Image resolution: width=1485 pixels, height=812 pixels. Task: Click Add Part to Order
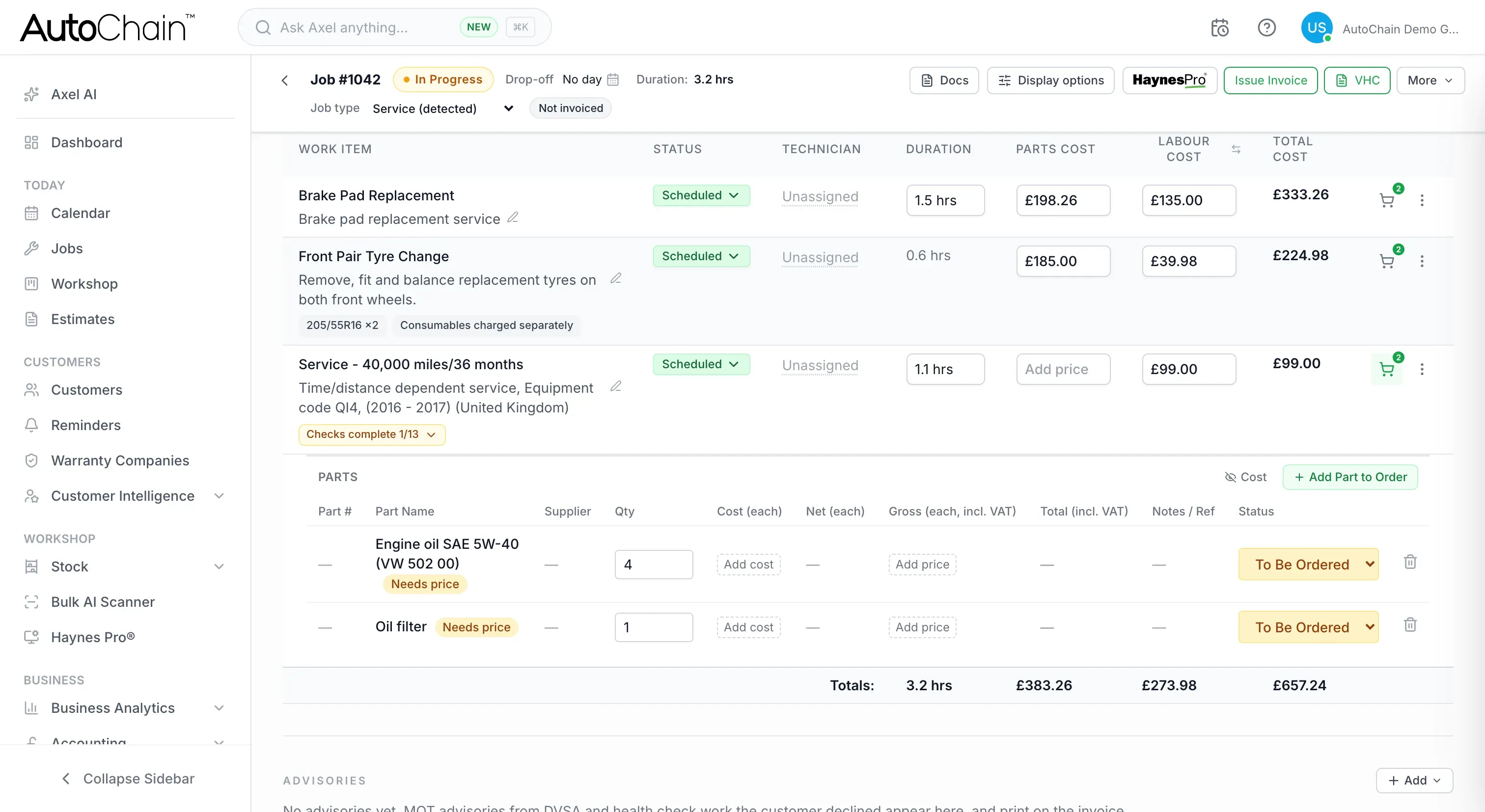tap(1350, 477)
